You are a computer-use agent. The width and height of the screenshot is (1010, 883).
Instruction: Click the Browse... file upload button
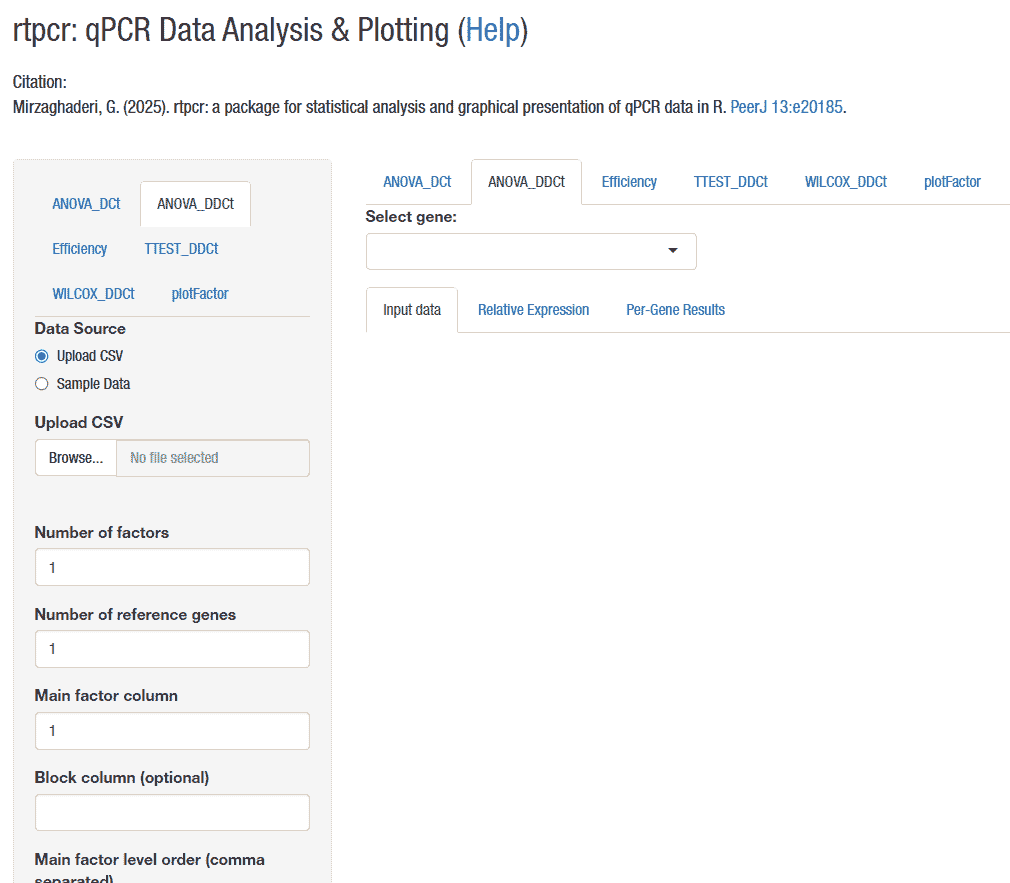(x=76, y=458)
